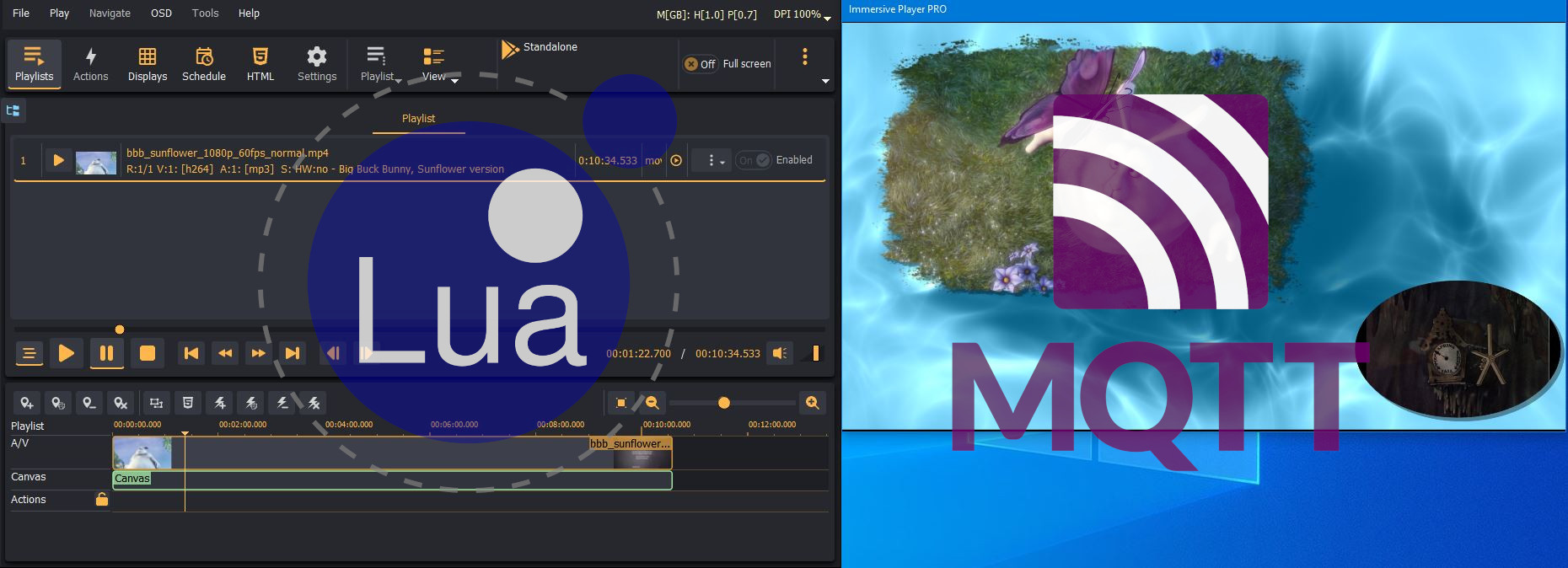Click the action settings lightning icon

click(251, 403)
